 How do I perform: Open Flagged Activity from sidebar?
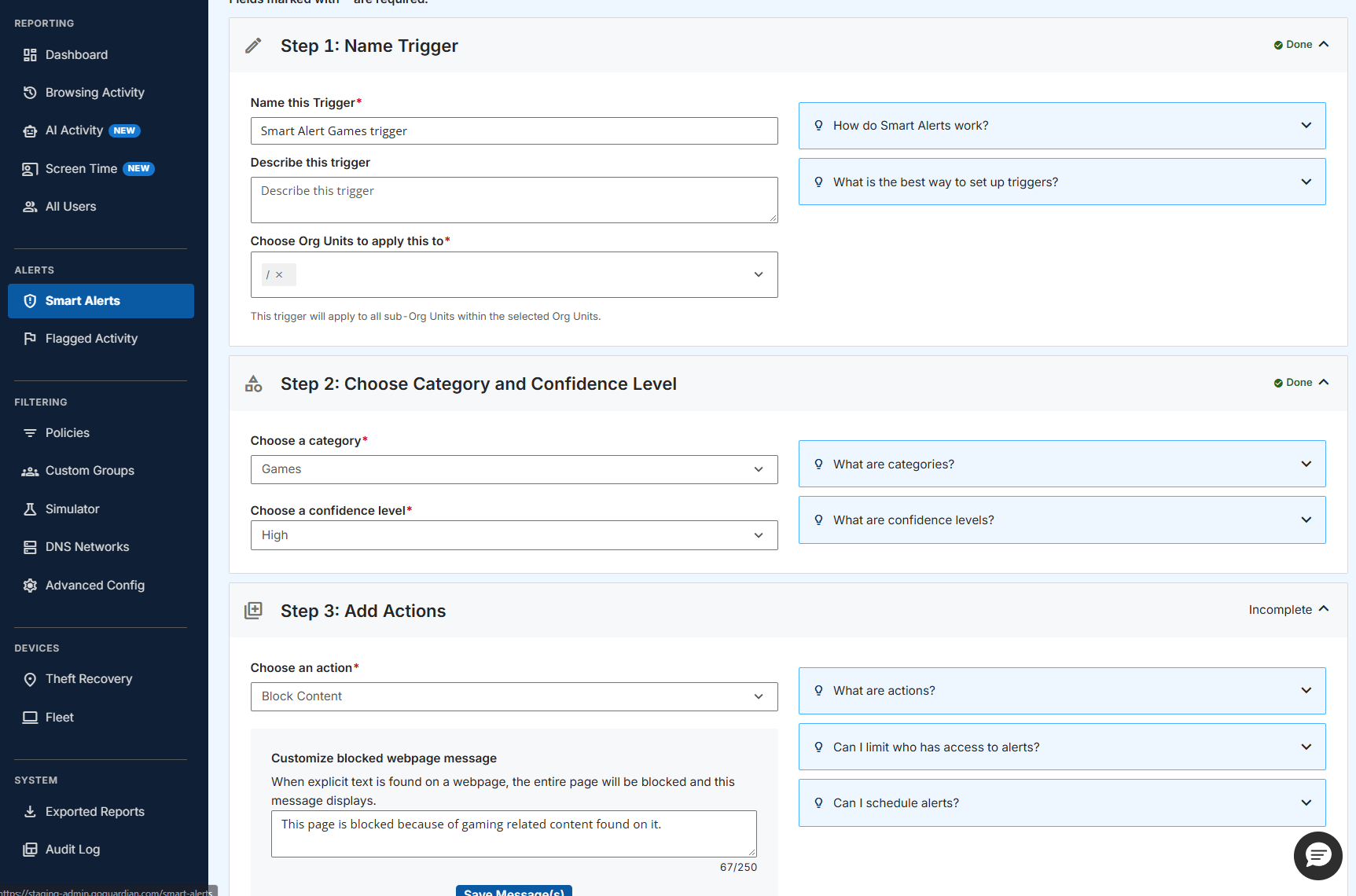click(x=91, y=339)
